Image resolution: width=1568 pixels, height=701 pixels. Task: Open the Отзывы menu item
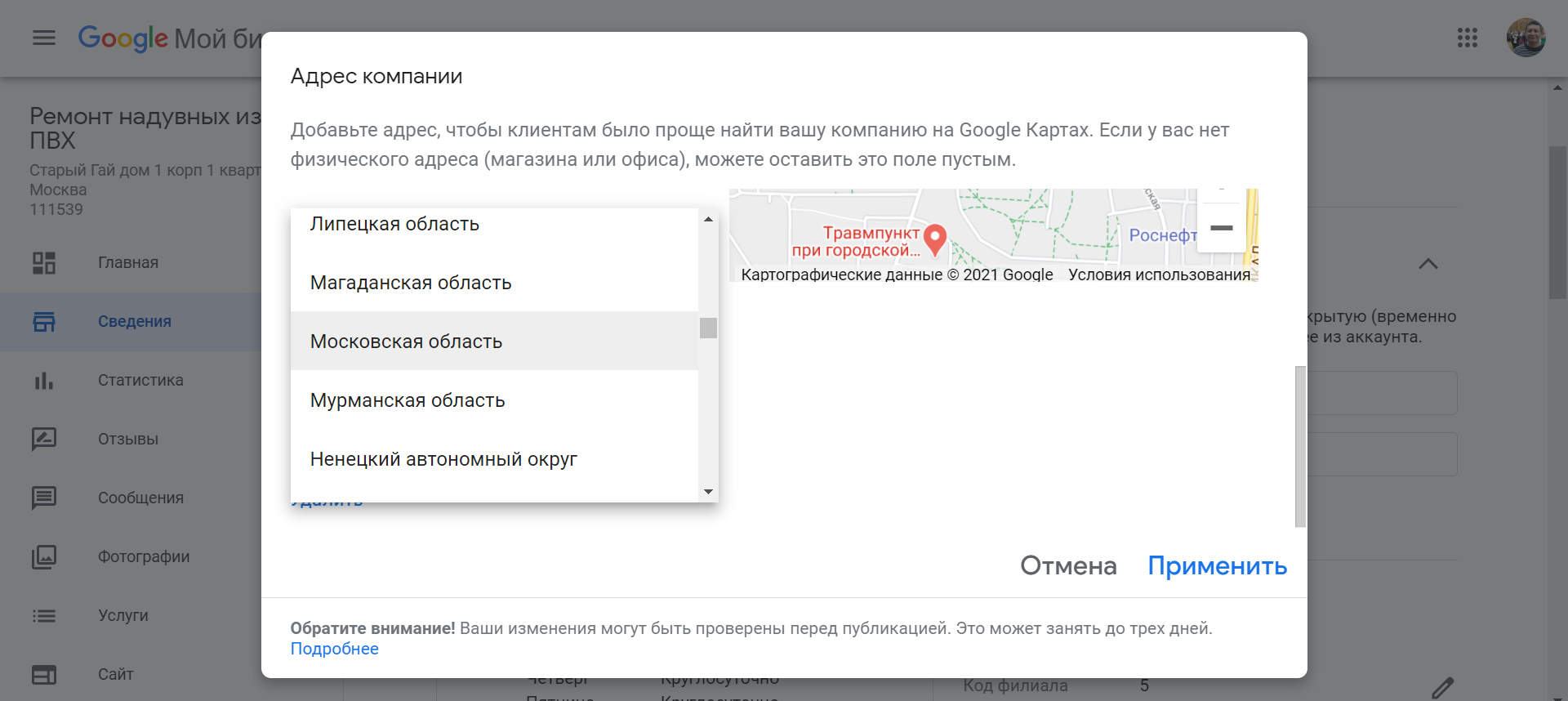131,440
